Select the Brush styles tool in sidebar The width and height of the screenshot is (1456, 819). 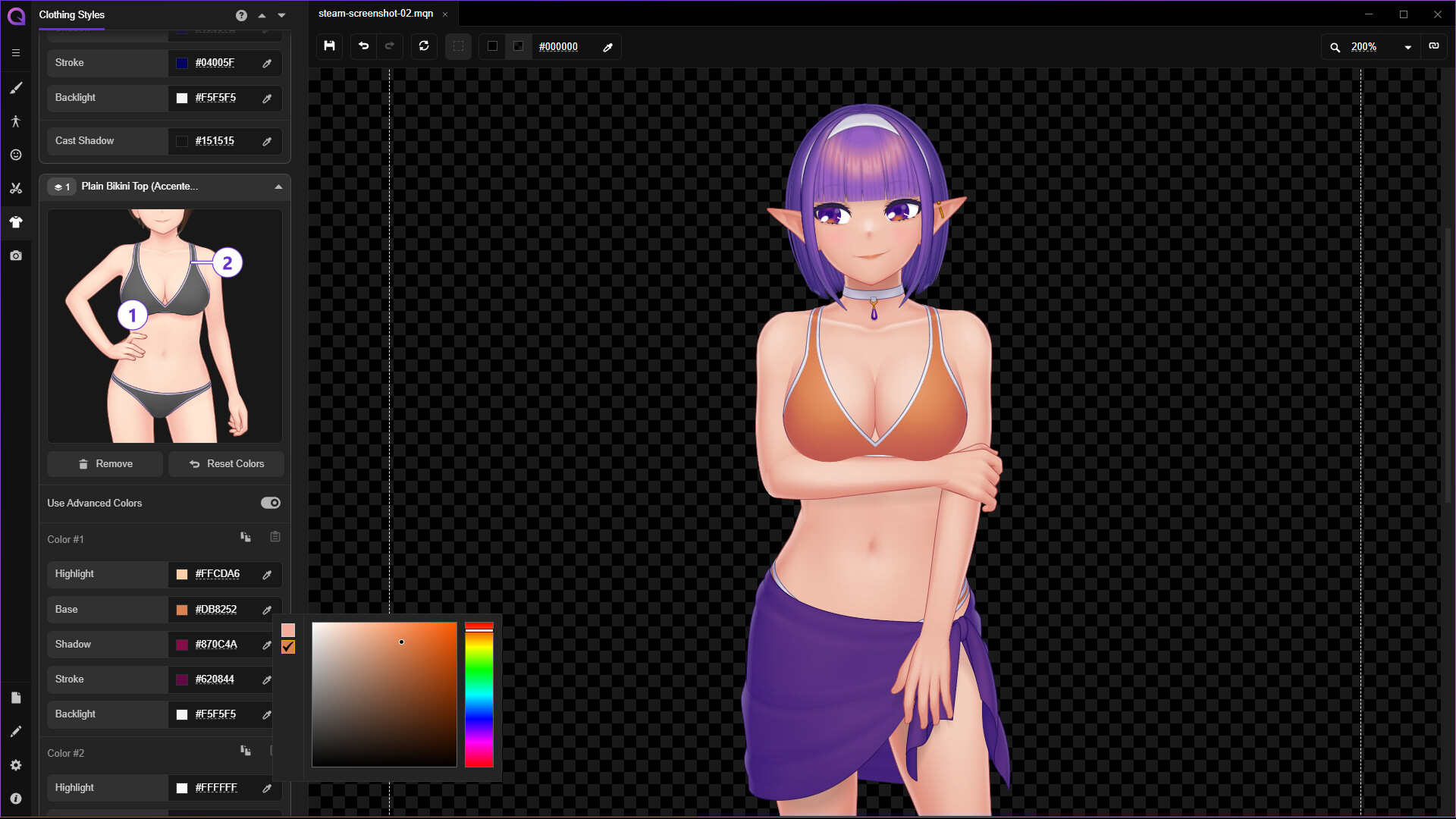[16, 88]
